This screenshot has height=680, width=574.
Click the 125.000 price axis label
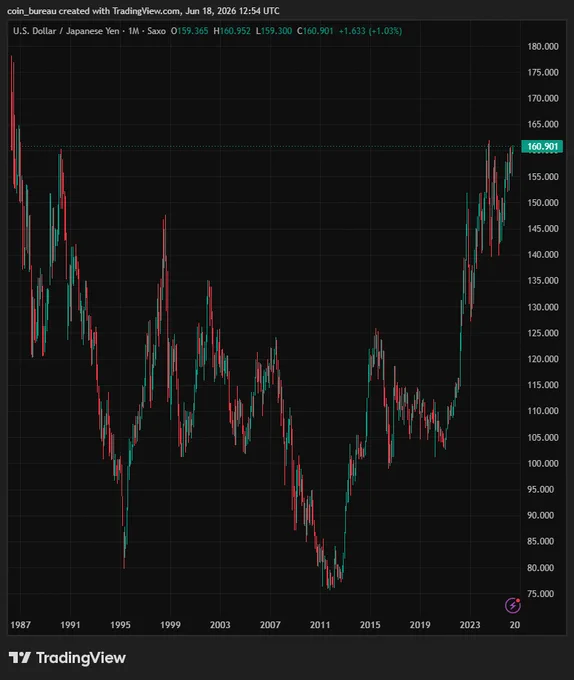coord(543,333)
